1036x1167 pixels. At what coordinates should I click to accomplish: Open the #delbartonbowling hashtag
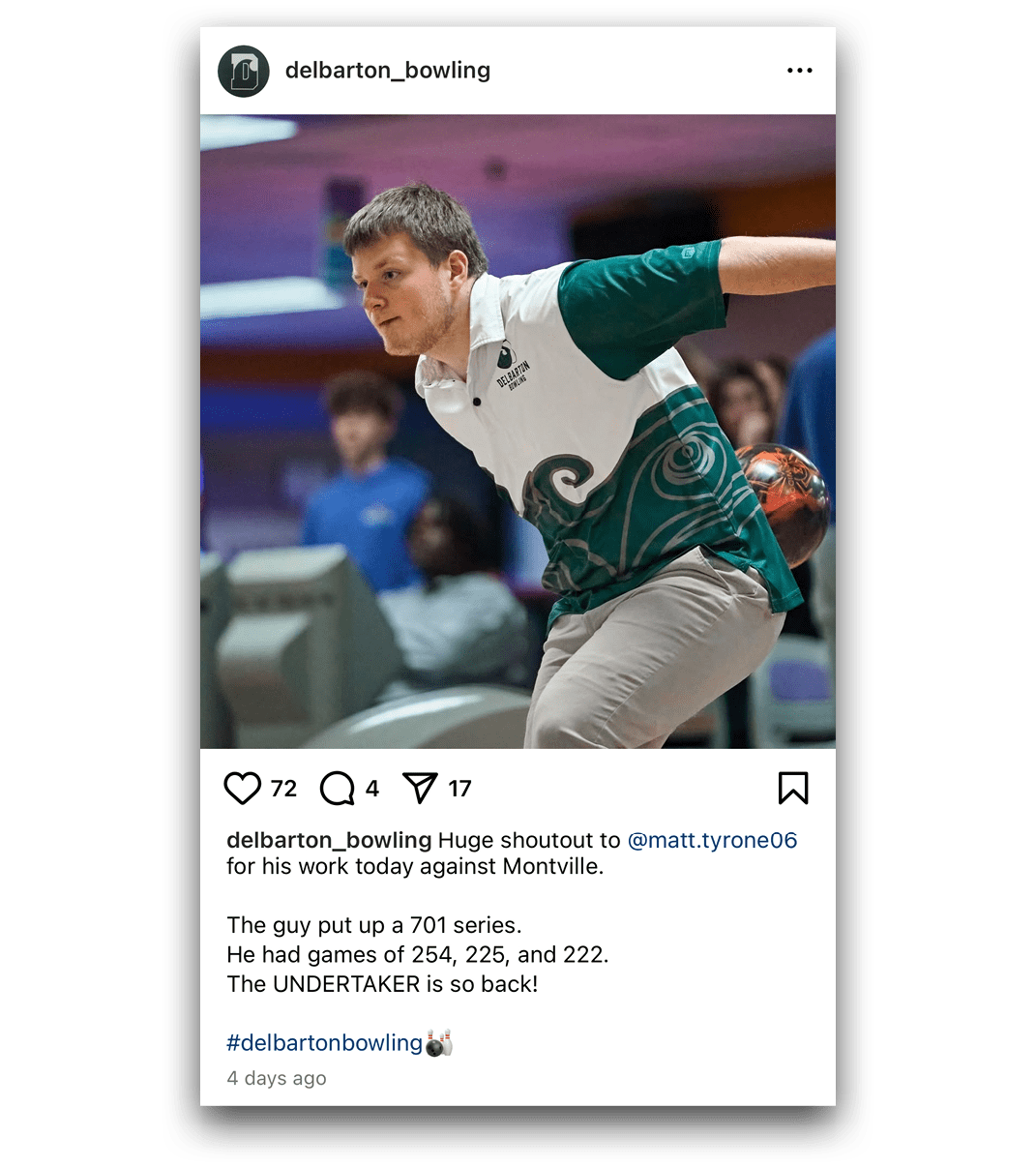(x=324, y=1043)
